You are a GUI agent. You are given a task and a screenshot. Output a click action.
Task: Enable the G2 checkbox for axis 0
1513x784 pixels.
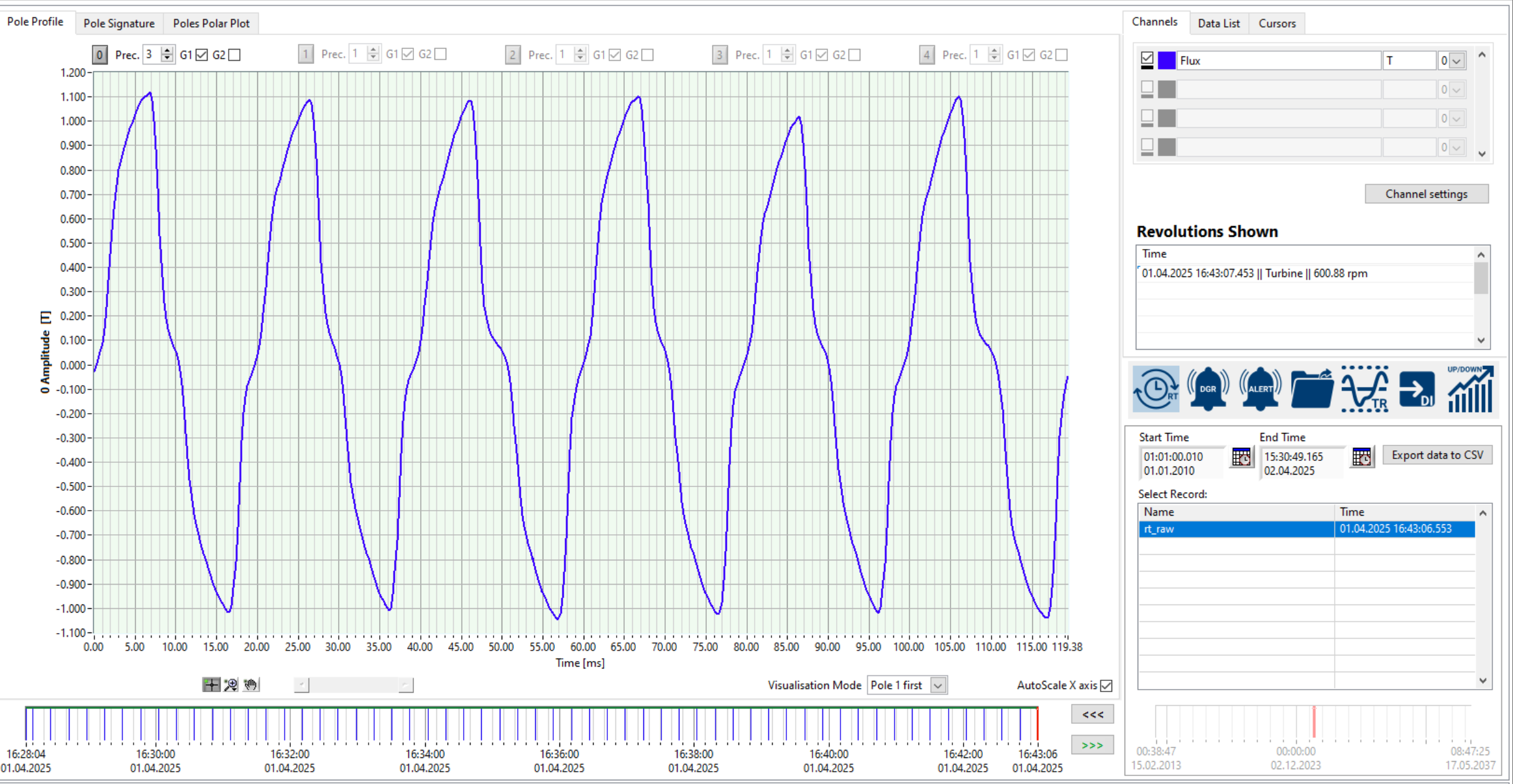234,55
